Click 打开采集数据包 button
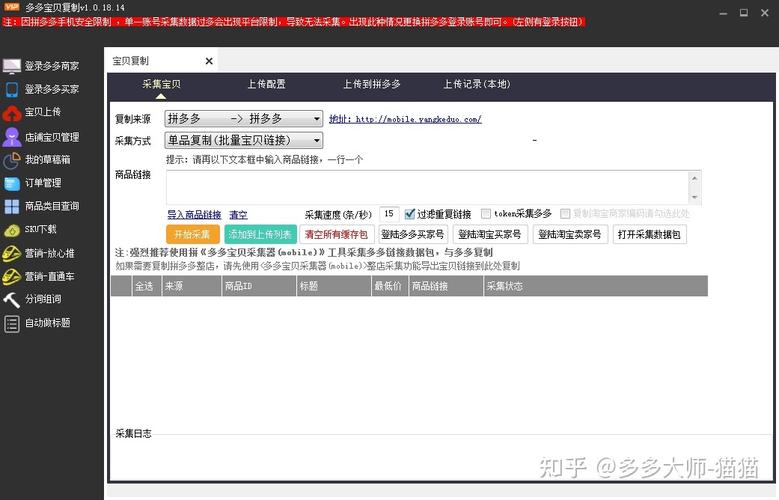 649,235
